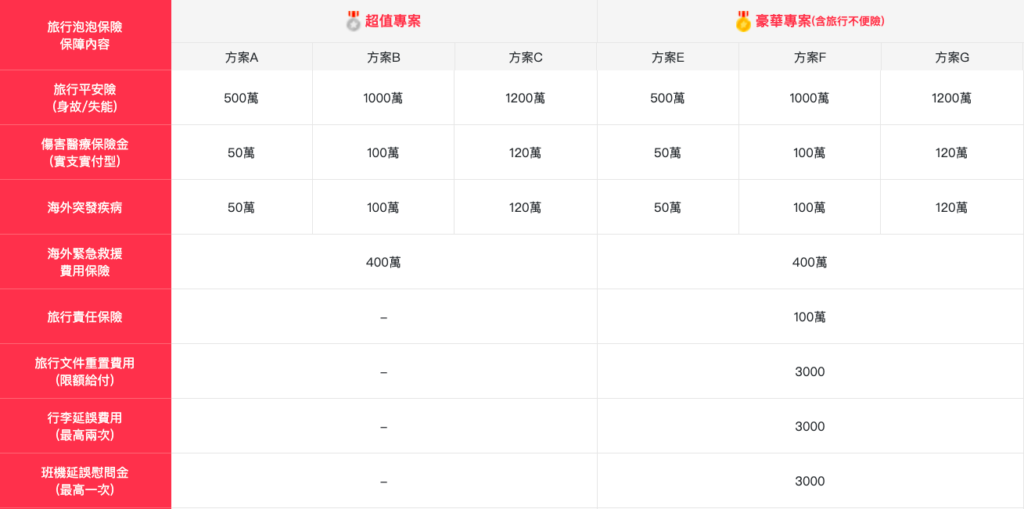This screenshot has width=1024, height=509.
Task: Click the 方案B column header
Action: coord(383,58)
